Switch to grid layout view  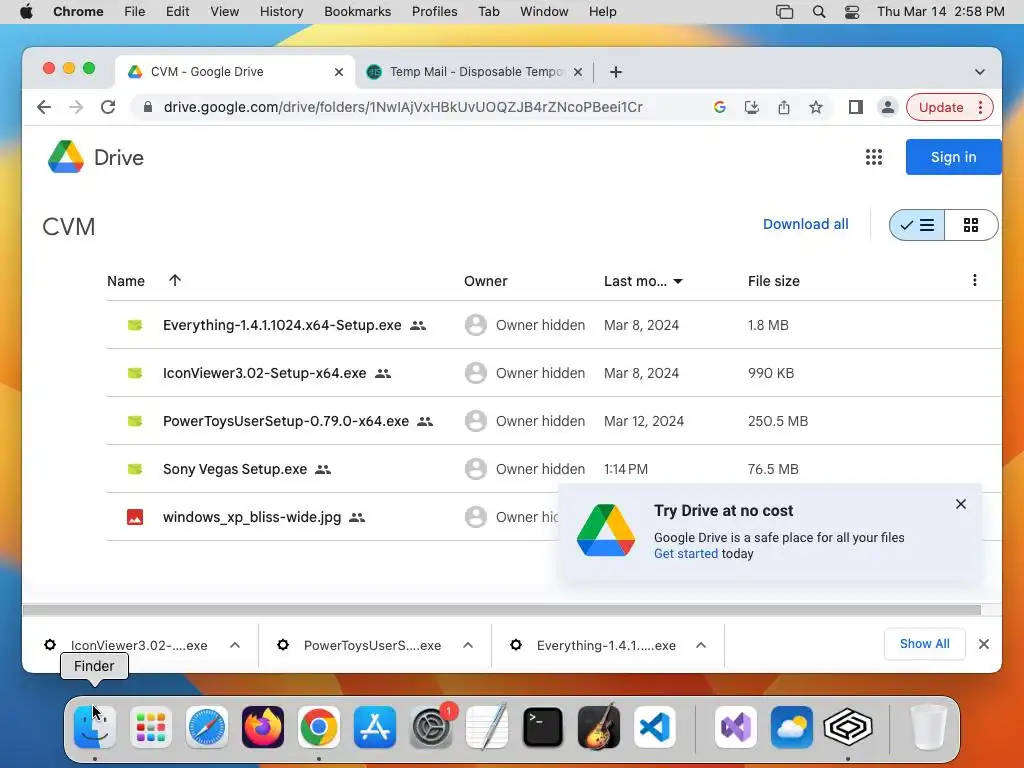[971, 225]
